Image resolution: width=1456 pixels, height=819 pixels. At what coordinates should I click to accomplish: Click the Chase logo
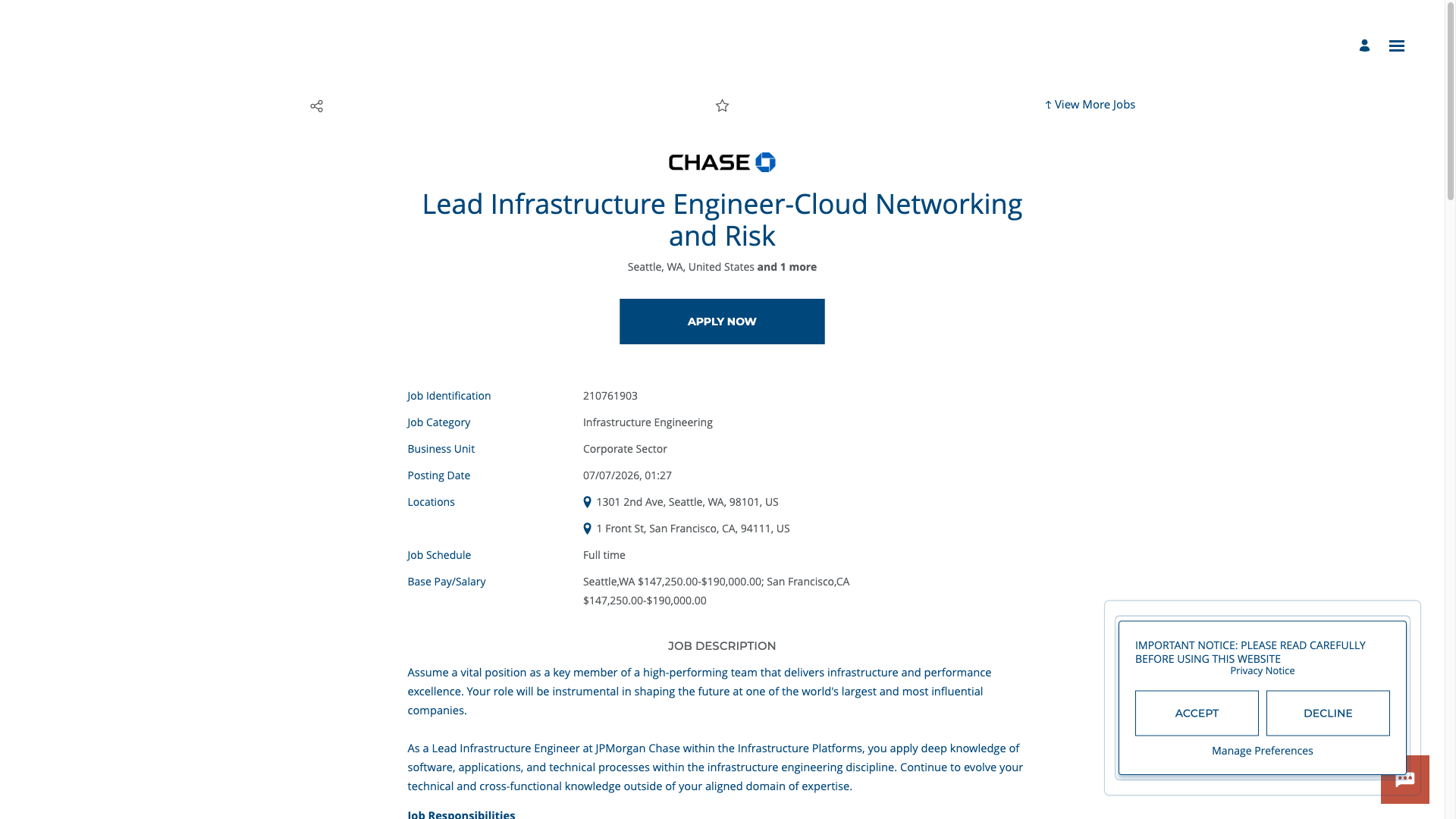pos(722,162)
